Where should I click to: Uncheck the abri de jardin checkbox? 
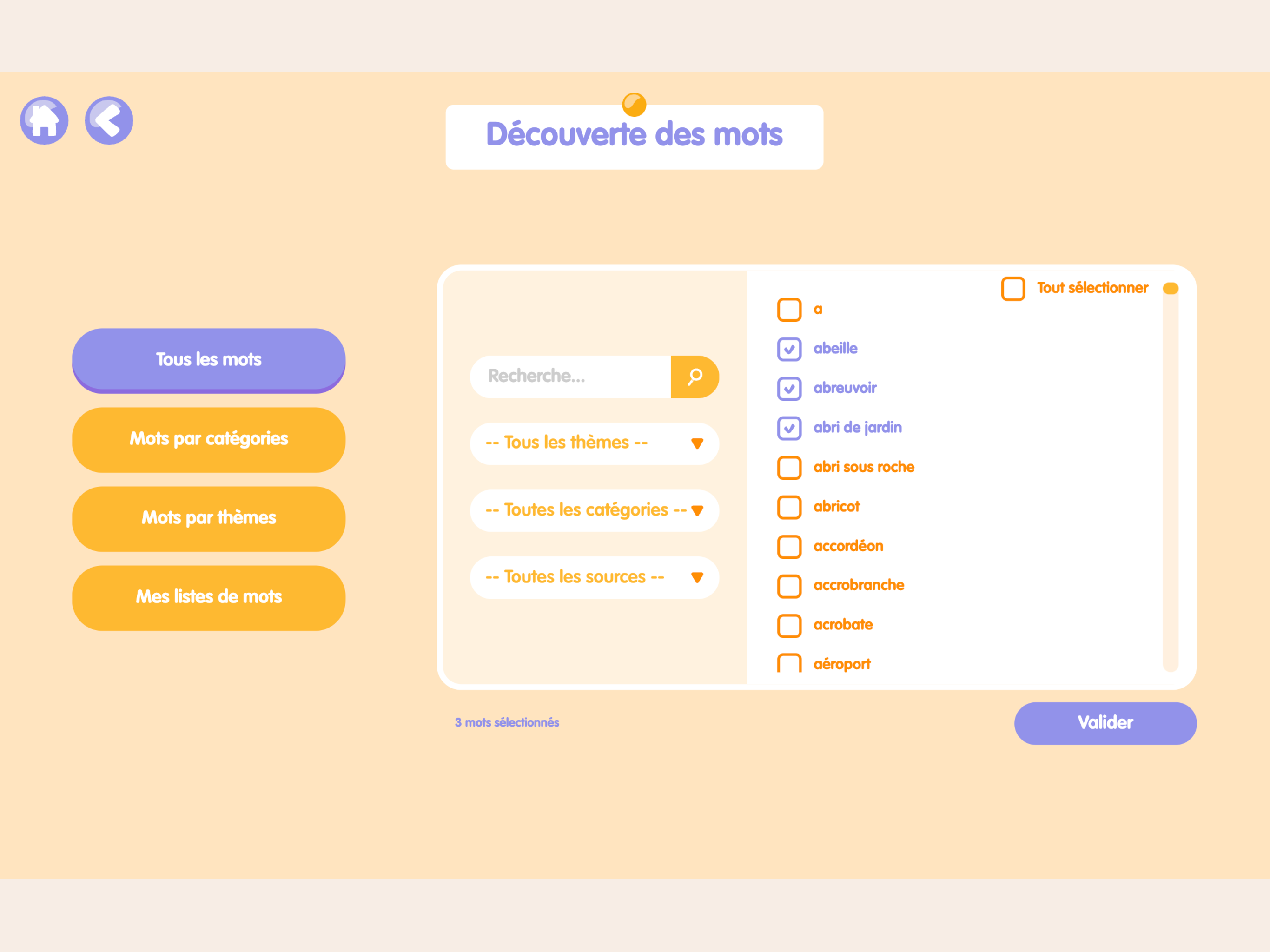pos(789,428)
